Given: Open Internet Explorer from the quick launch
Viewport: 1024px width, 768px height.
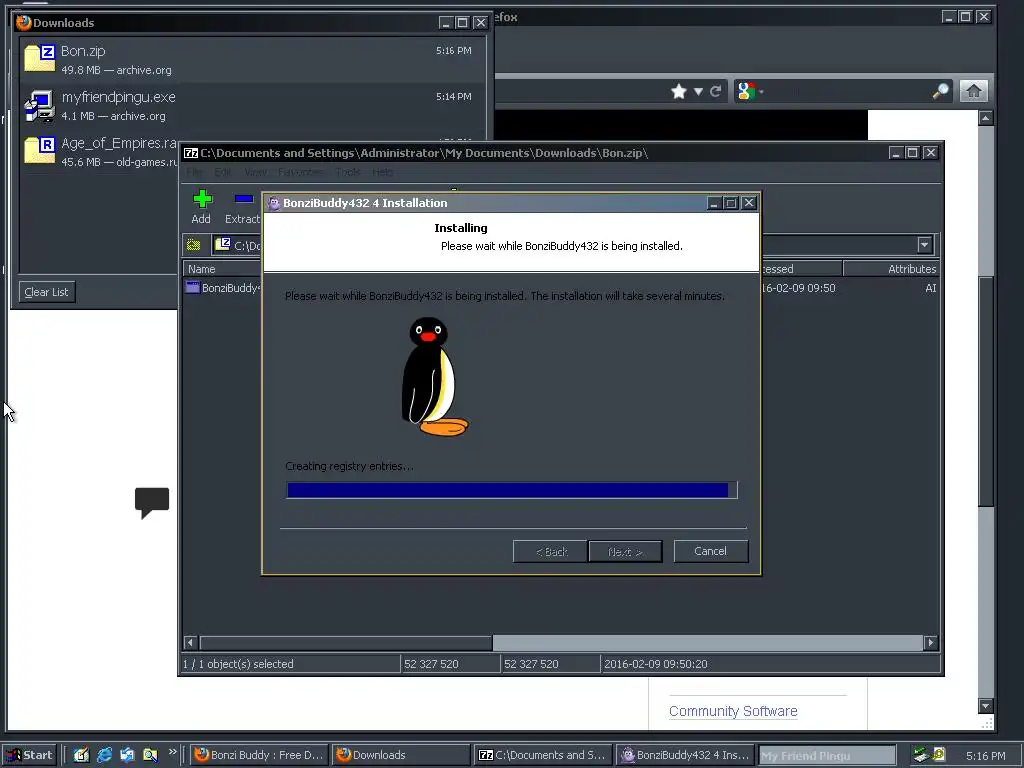Looking at the screenshot, I should tap(104, 755).
